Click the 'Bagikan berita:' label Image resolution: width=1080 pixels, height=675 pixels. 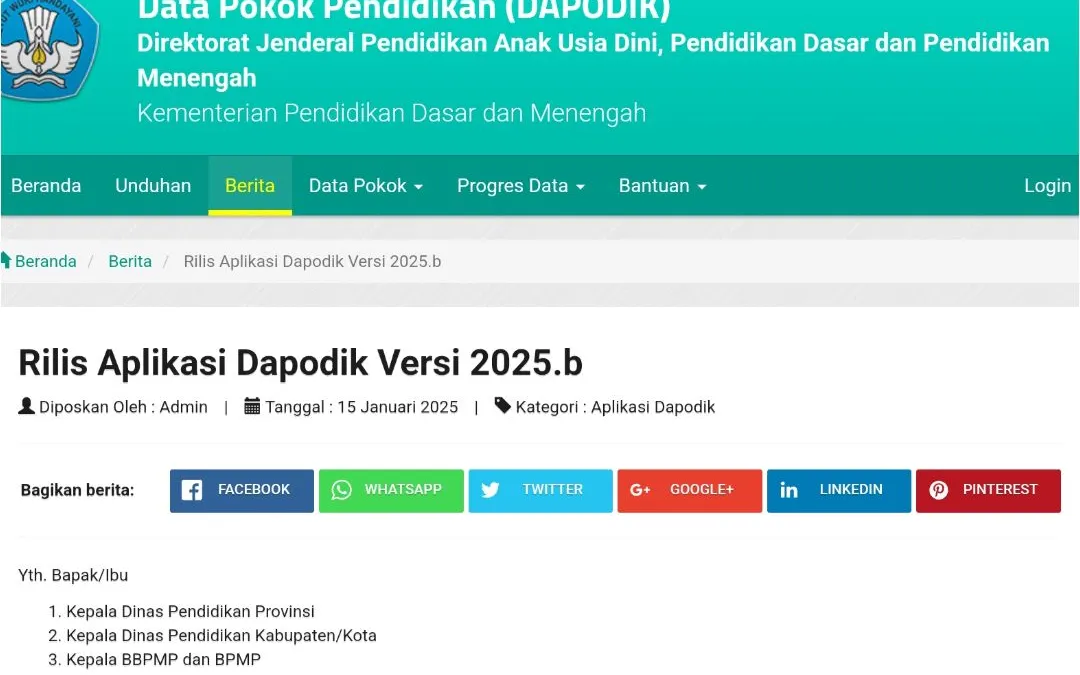coord(77,490)
